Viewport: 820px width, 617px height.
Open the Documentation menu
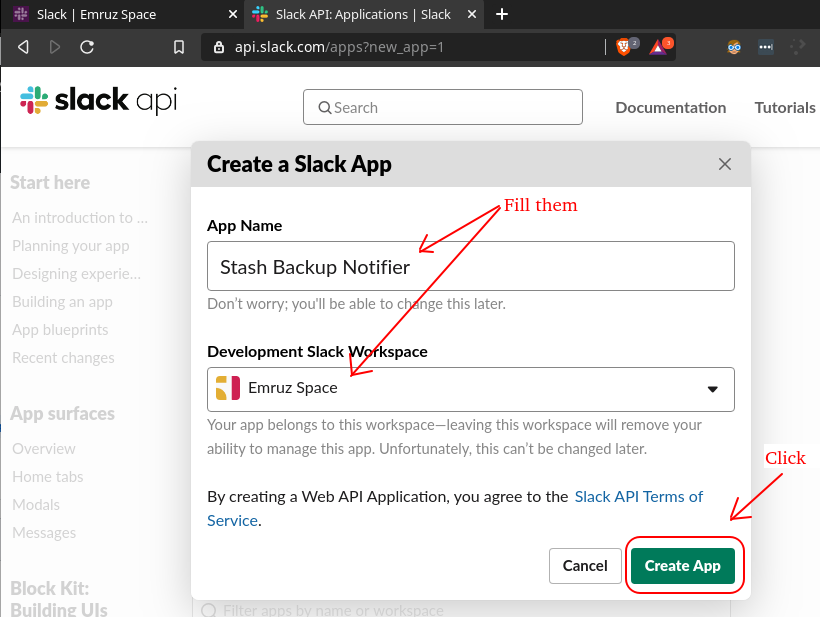tap(670, 107)
